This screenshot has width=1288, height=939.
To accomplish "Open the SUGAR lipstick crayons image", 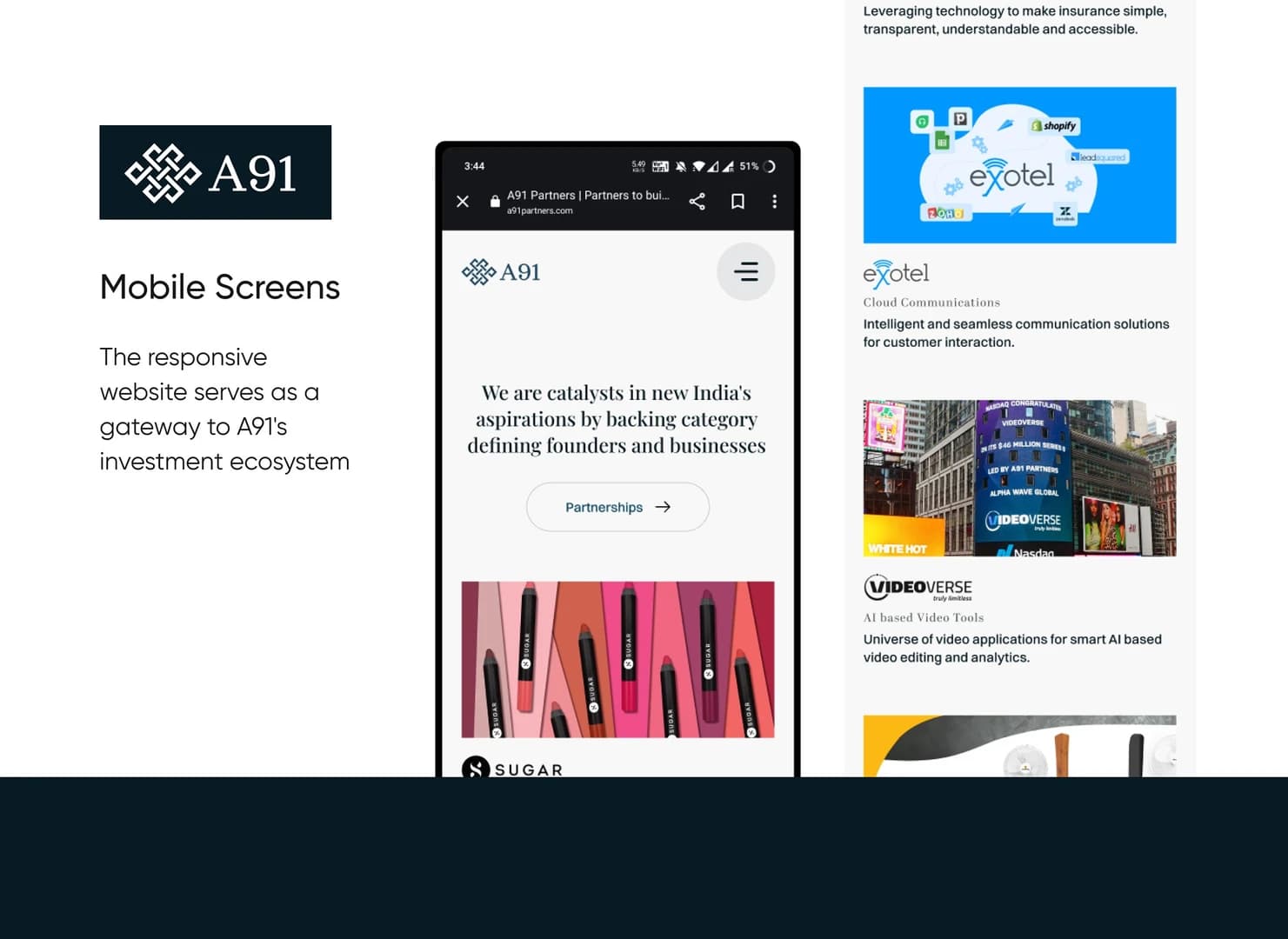I will point(617,660).
